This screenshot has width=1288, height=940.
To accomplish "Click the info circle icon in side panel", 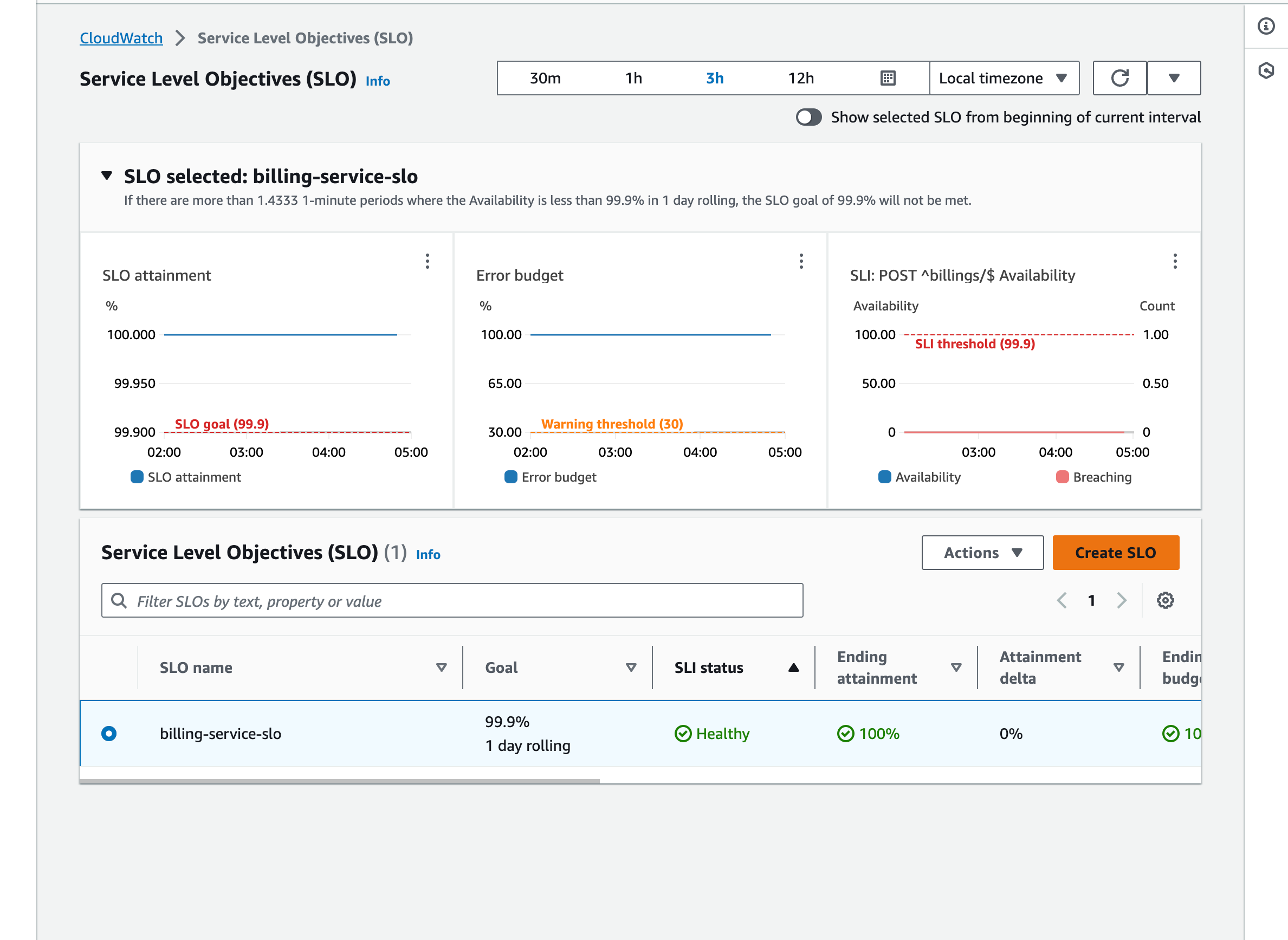I will (x=1266, y=26).
